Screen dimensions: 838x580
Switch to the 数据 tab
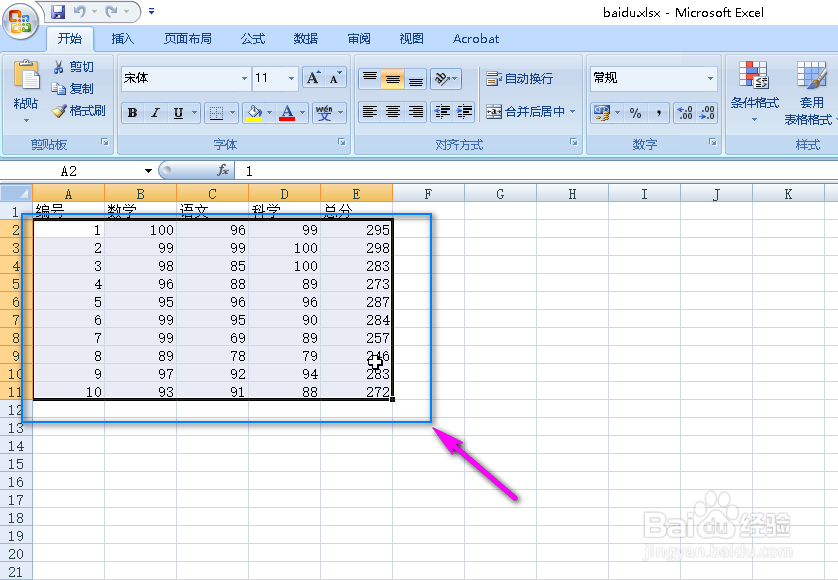[x=306, y=39]
